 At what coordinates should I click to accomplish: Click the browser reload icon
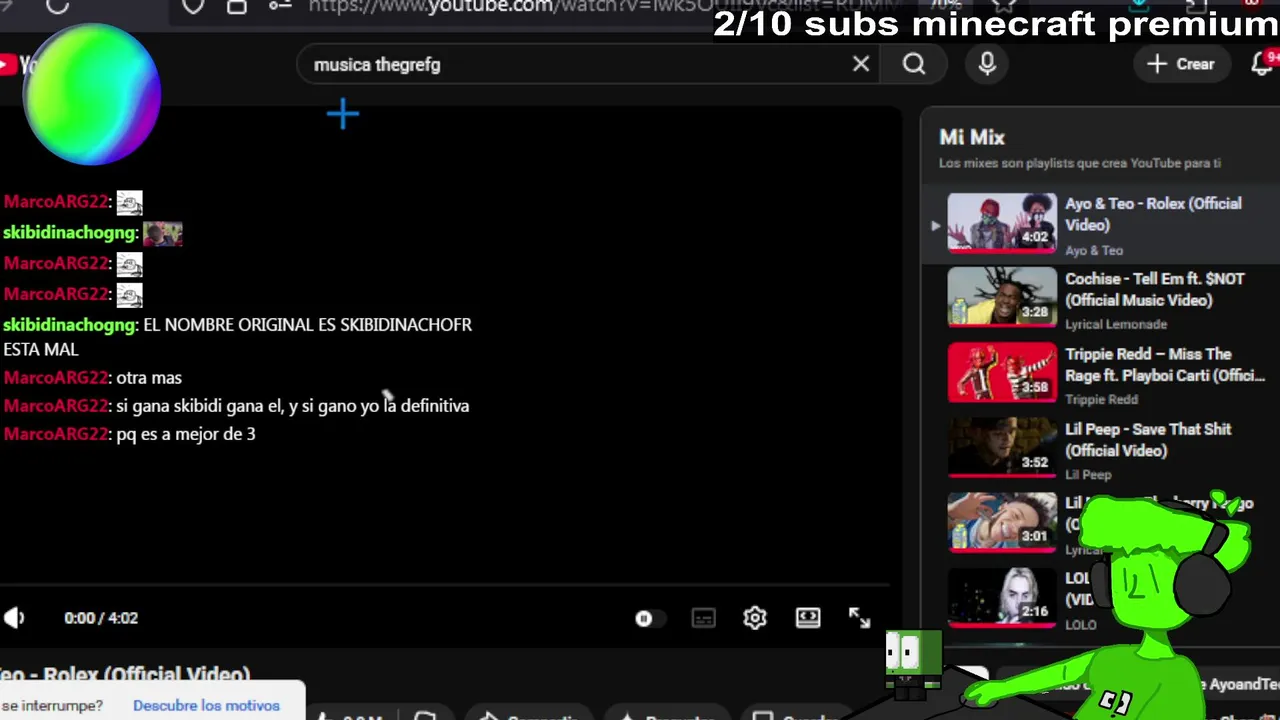pos(57,6)
